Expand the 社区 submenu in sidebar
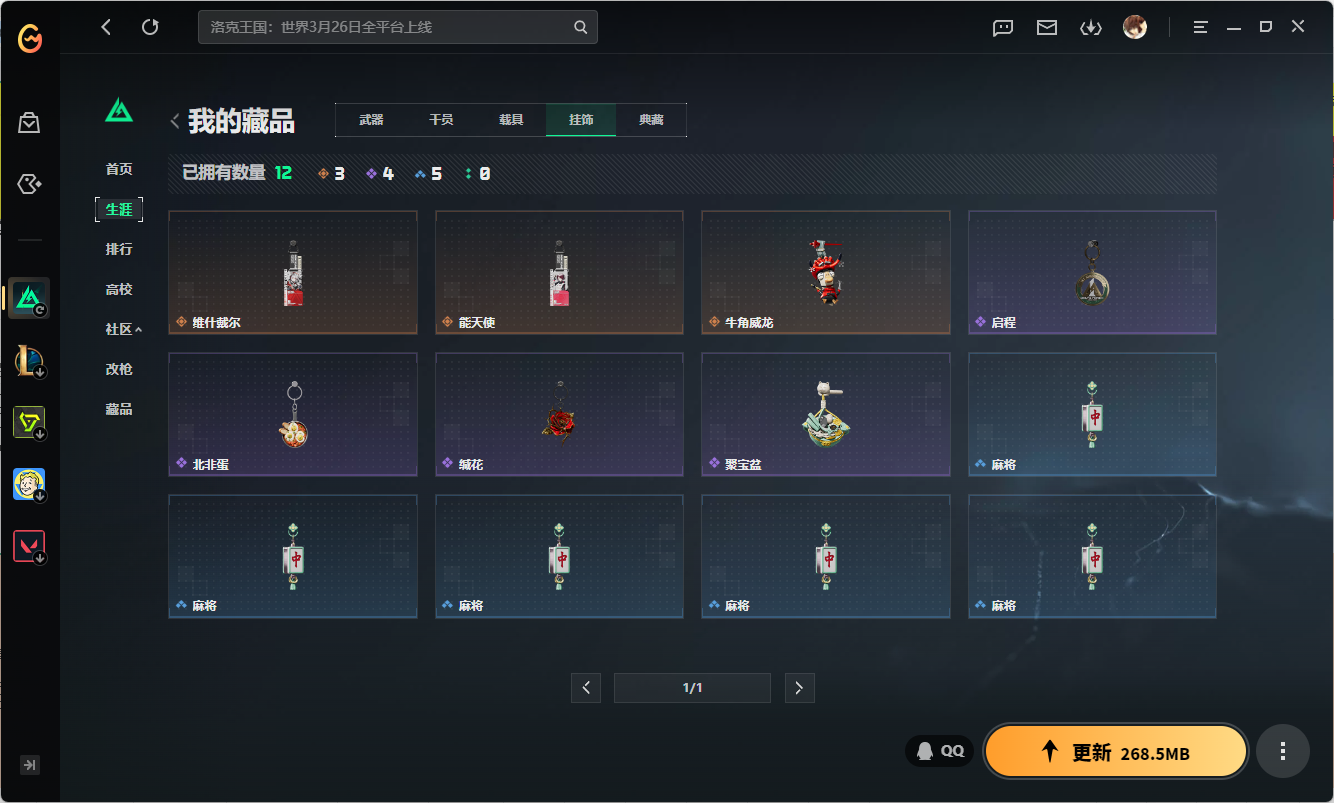Image resolution: width=1334 pixels, height=803 pixels. (123, 329)
